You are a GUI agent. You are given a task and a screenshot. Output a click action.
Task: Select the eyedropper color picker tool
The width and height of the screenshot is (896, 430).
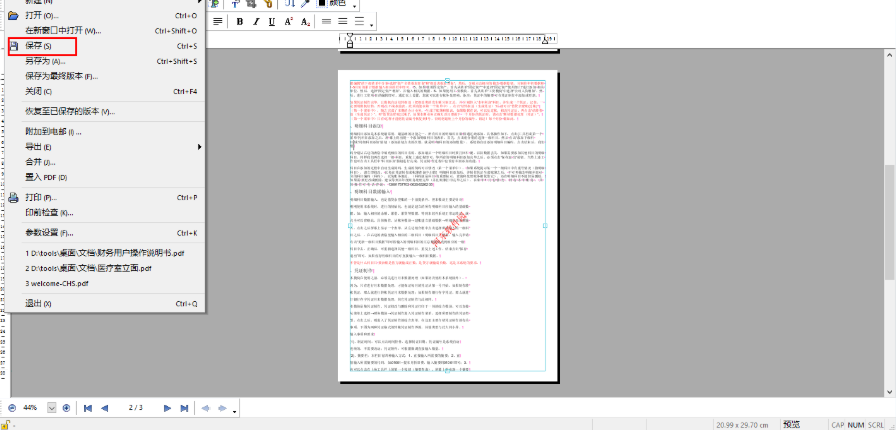pos(306,3)
